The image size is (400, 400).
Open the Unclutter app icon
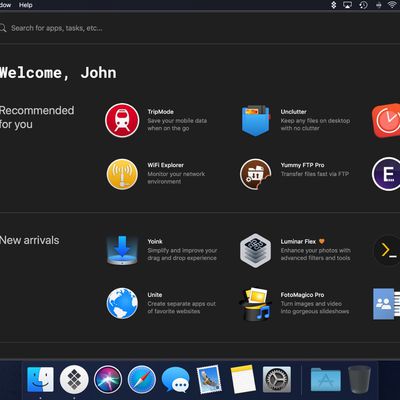tap(256, 120)
